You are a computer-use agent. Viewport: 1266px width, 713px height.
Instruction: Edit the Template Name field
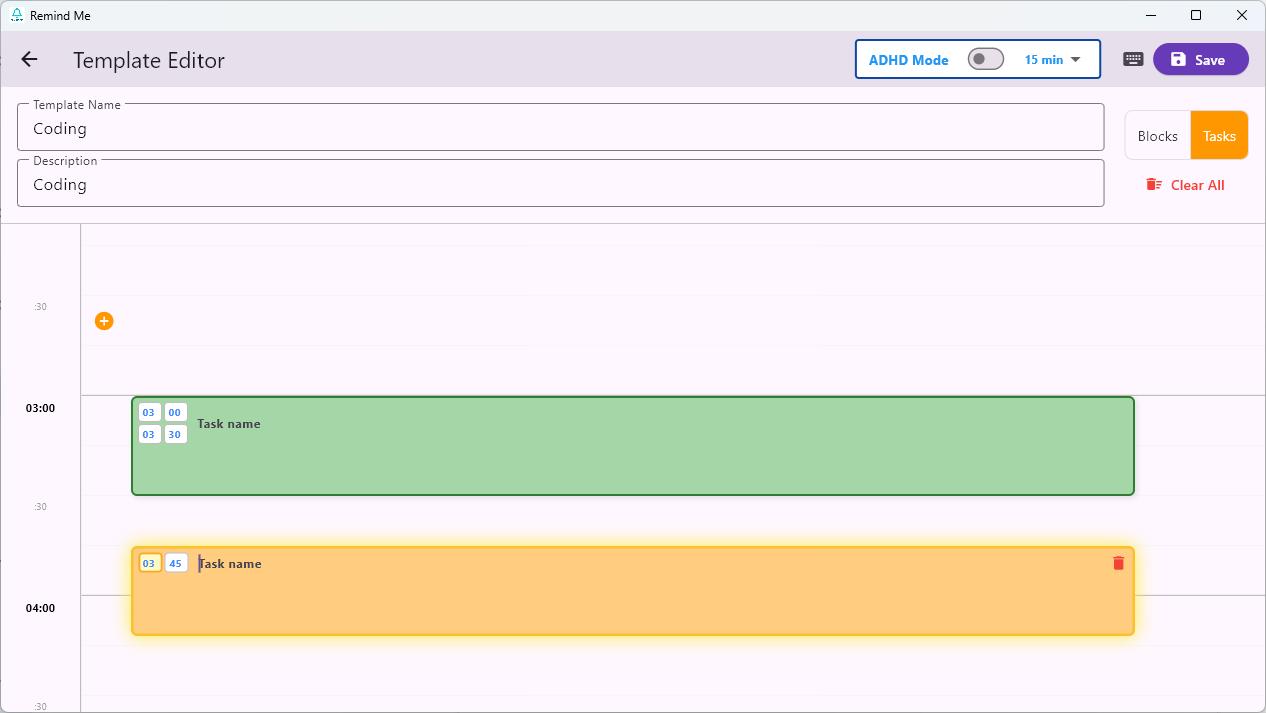[560, 127]
